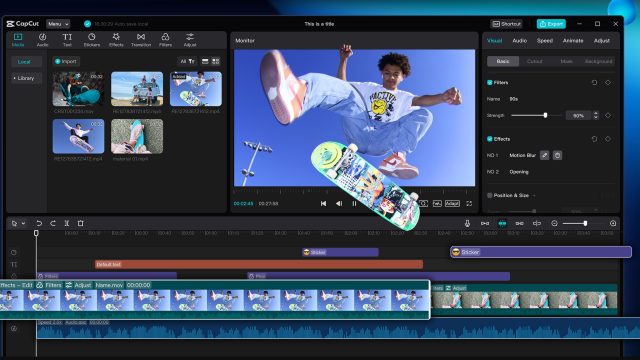This screenshot has width=640, height=360.
Task: Switch to the Animate tab
Action: click(x=573, y=40)
